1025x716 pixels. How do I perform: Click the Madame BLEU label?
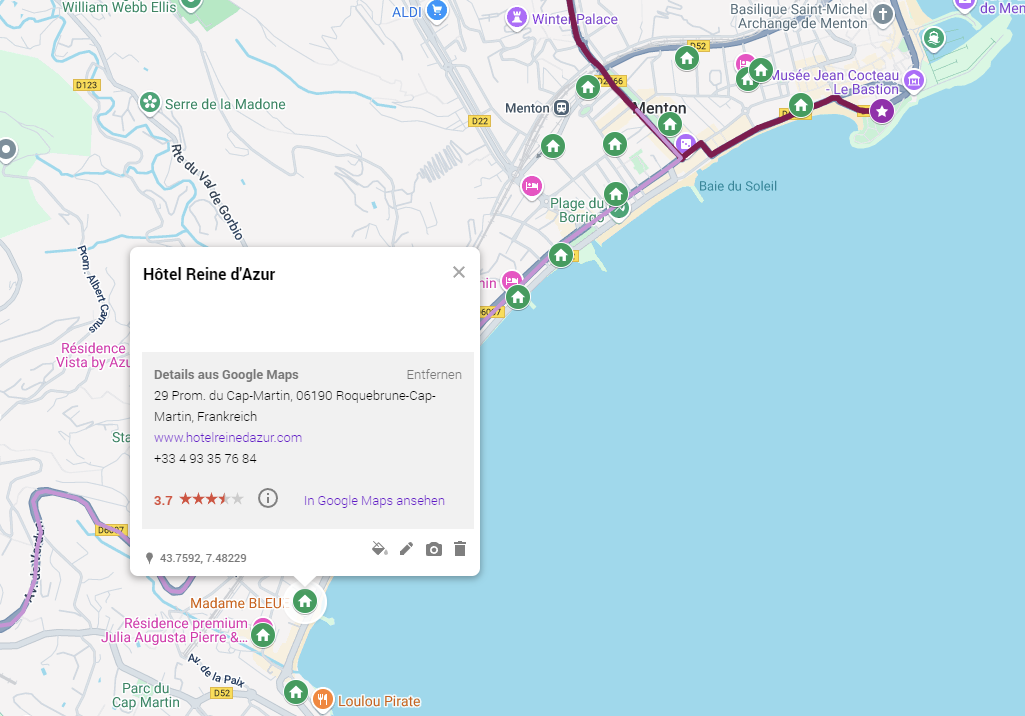click(237, 603)
